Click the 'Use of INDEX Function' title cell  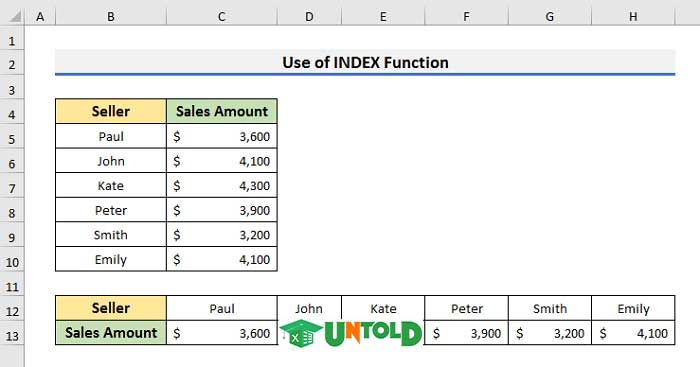pos(365,63)
